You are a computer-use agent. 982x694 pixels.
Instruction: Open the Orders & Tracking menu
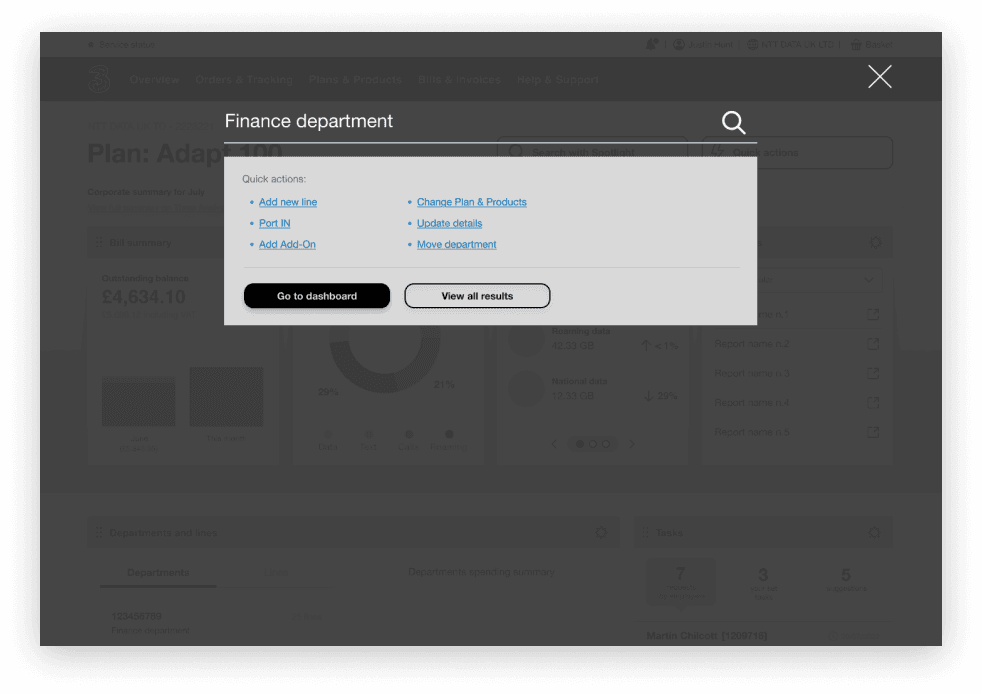(x=244, y=80)
